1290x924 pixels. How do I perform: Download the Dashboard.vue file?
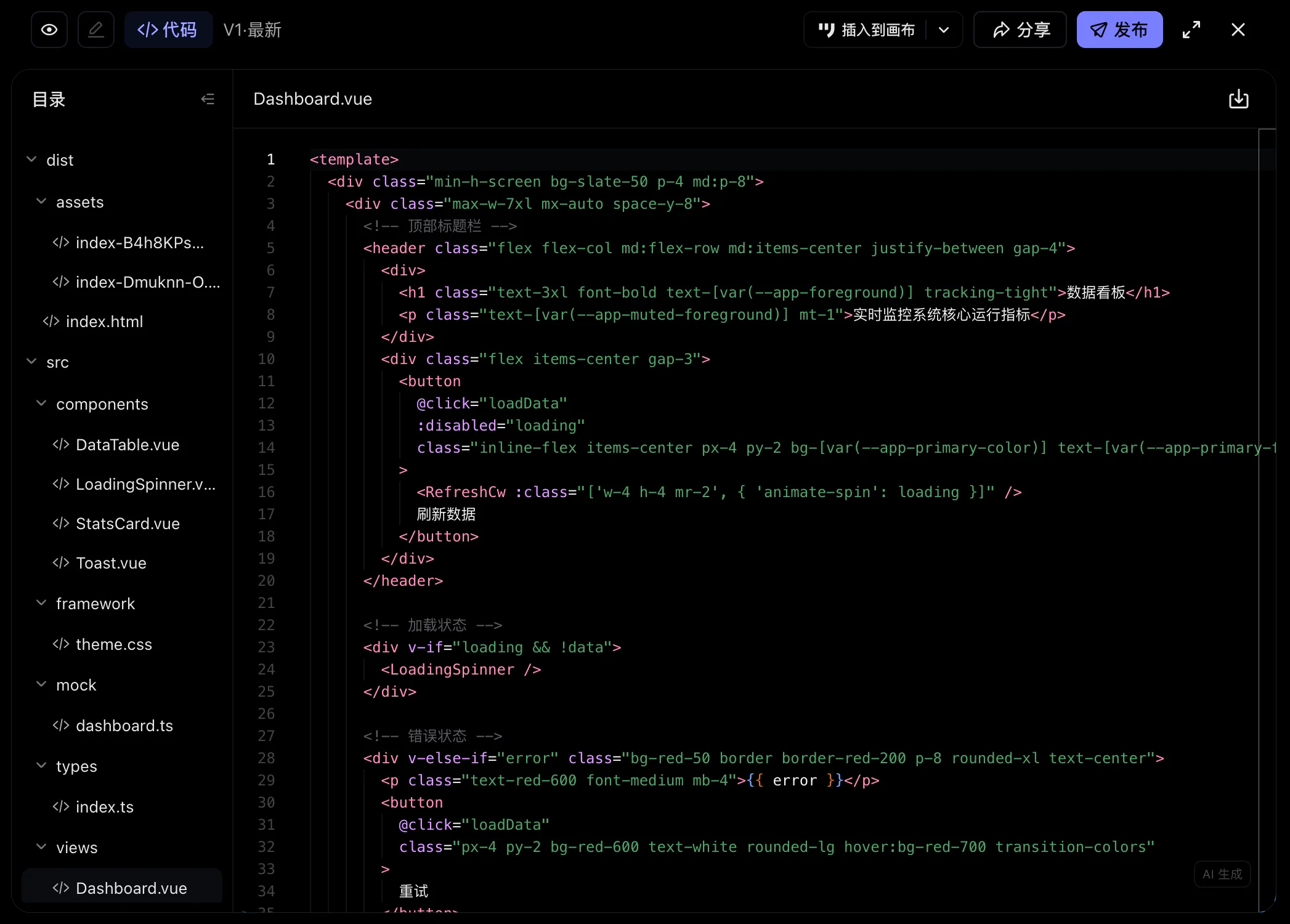1239,99
